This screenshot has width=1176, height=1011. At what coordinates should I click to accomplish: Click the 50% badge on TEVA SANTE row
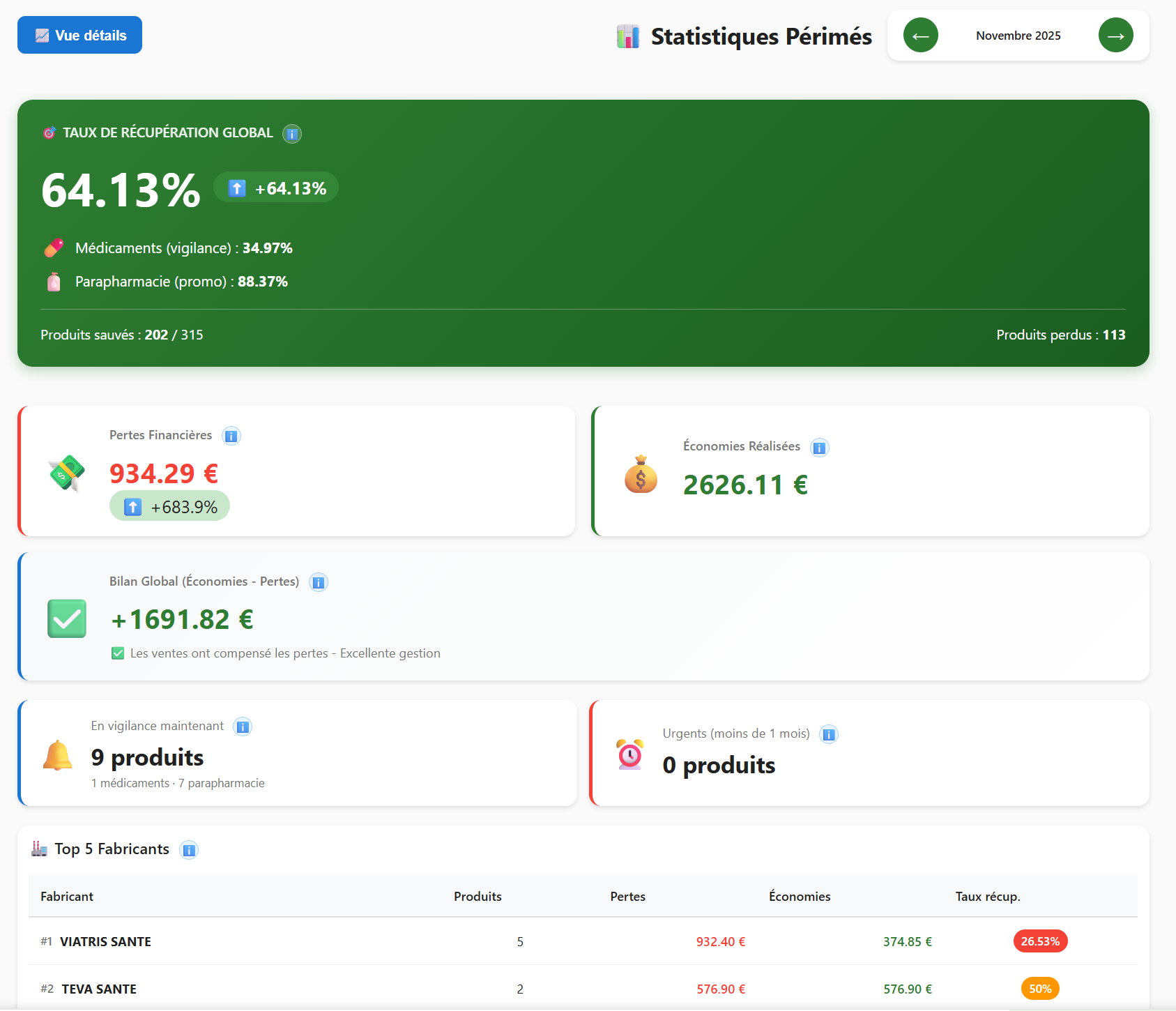pyautogui.click(x=1039, y=988)
